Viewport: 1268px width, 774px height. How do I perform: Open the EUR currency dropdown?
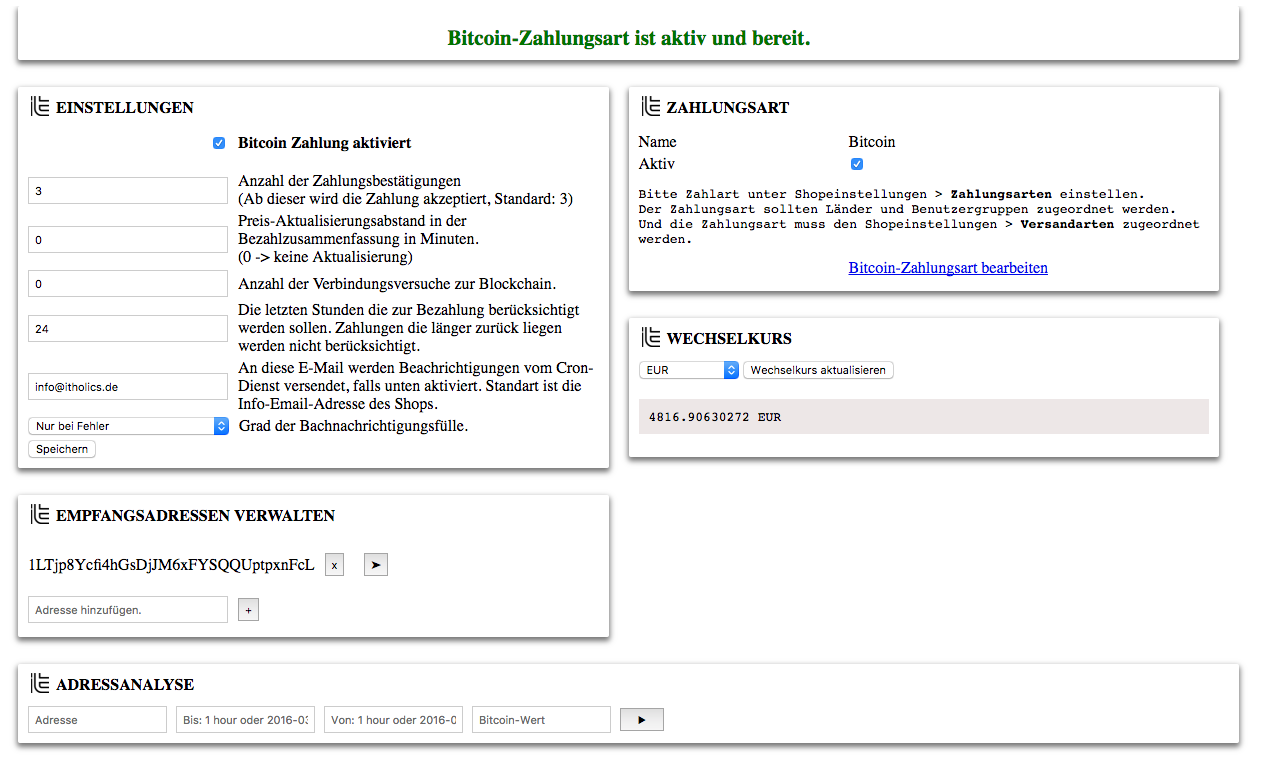click(688, 370)
